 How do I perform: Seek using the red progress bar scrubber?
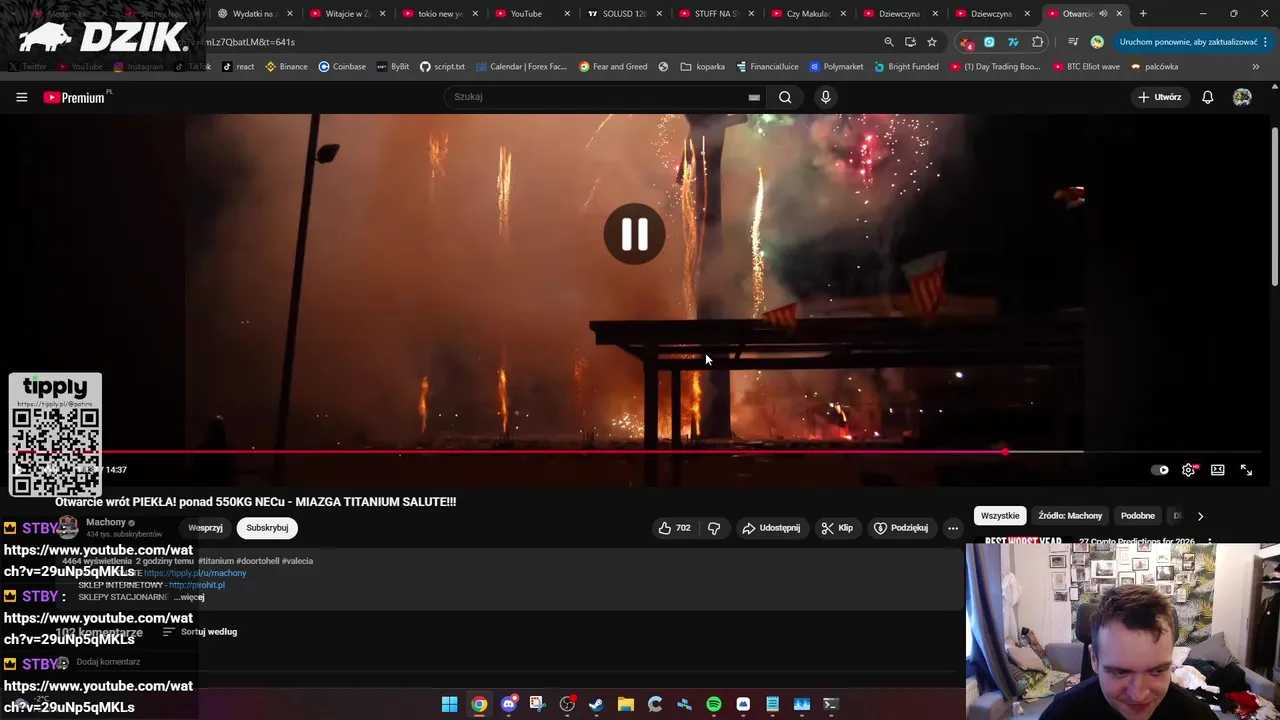pos(1005,452)
